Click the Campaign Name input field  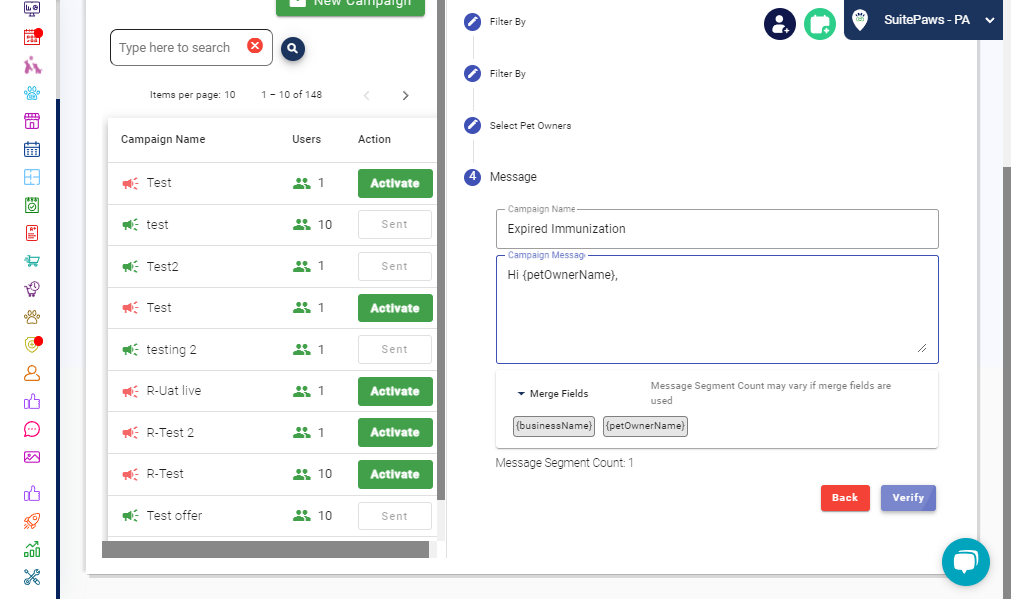point(717,229)
